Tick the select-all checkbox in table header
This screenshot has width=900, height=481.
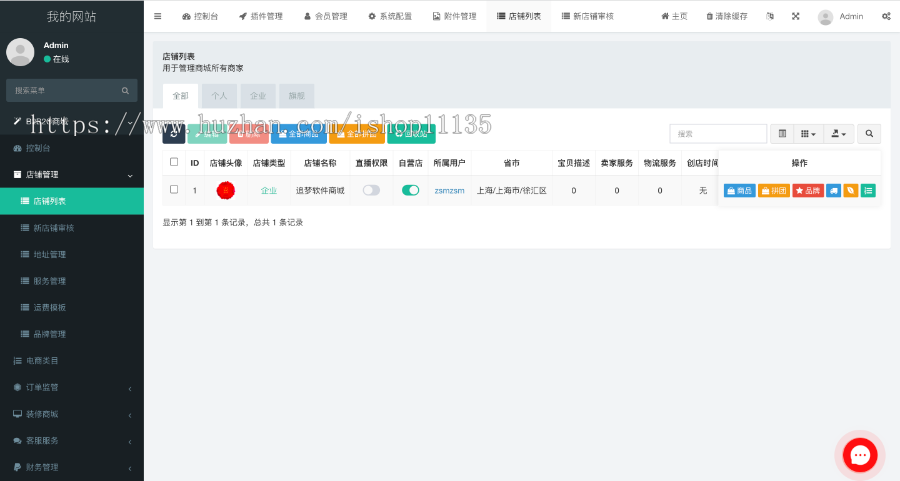[x=174, y=162]
